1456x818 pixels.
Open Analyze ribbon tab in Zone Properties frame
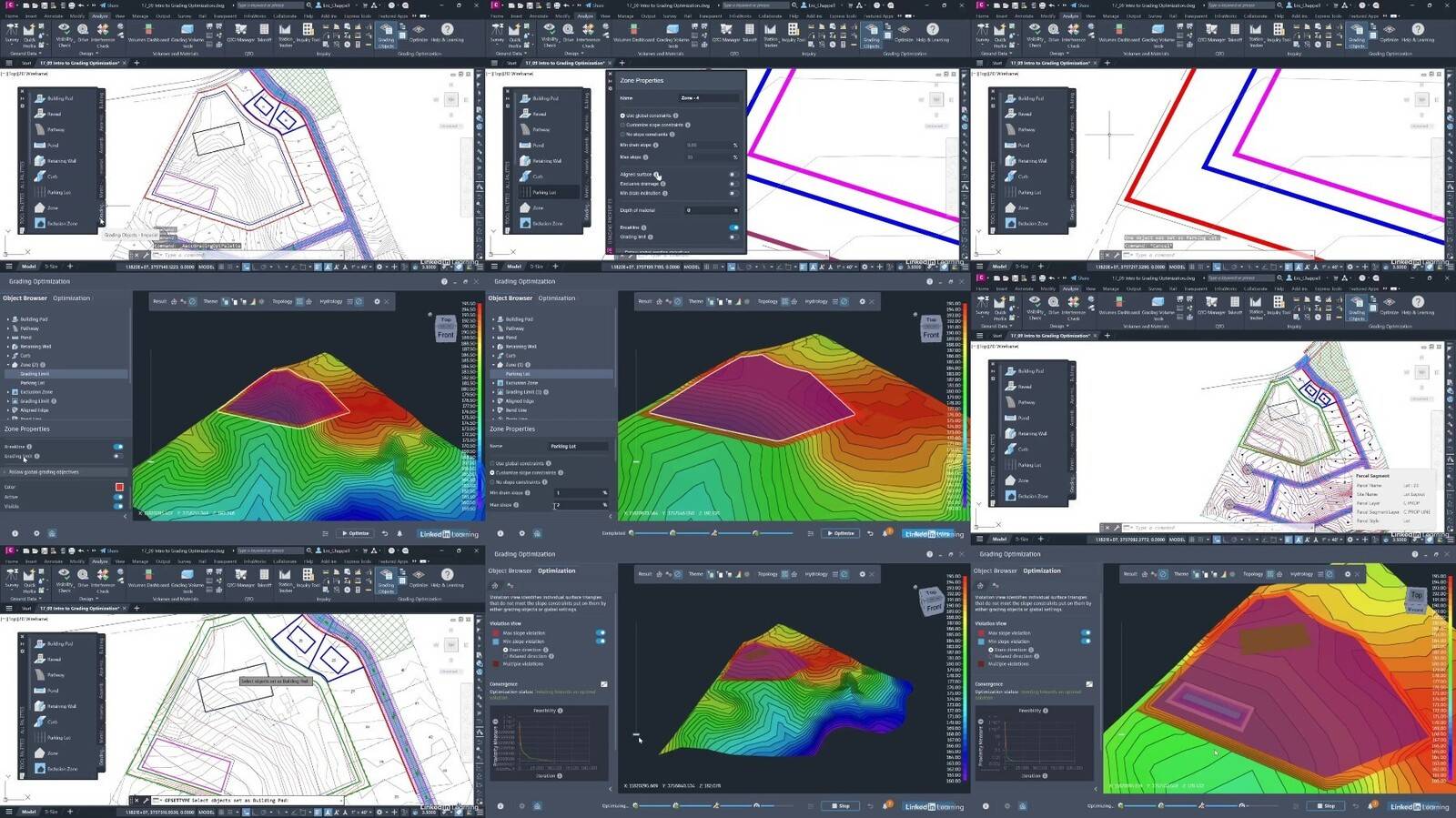[585, 15]
